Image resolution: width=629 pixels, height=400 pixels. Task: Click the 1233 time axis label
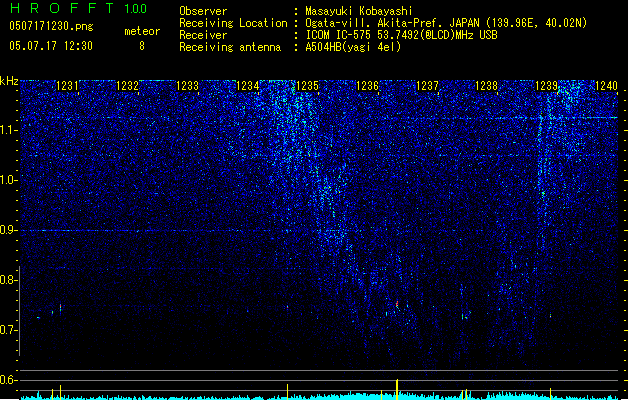click(x=187, y=86)
